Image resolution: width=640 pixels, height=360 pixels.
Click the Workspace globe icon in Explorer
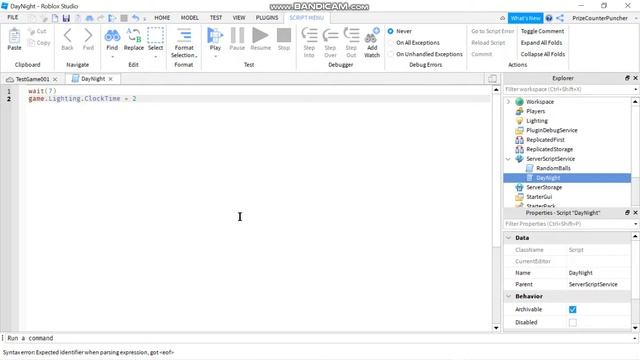coord(519,102)
